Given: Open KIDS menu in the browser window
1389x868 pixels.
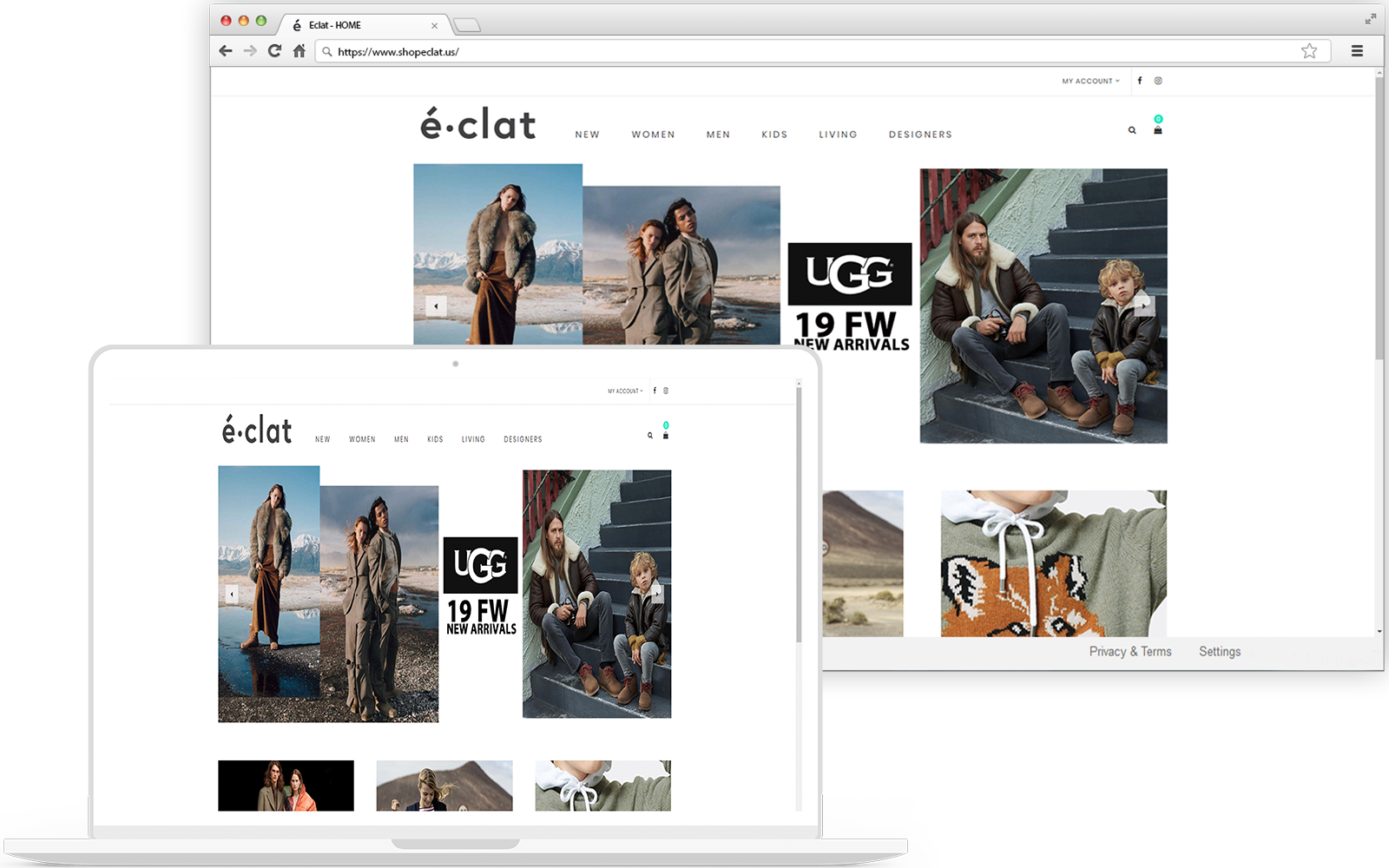Looking at the screenshot, I should tap(774, 135).
